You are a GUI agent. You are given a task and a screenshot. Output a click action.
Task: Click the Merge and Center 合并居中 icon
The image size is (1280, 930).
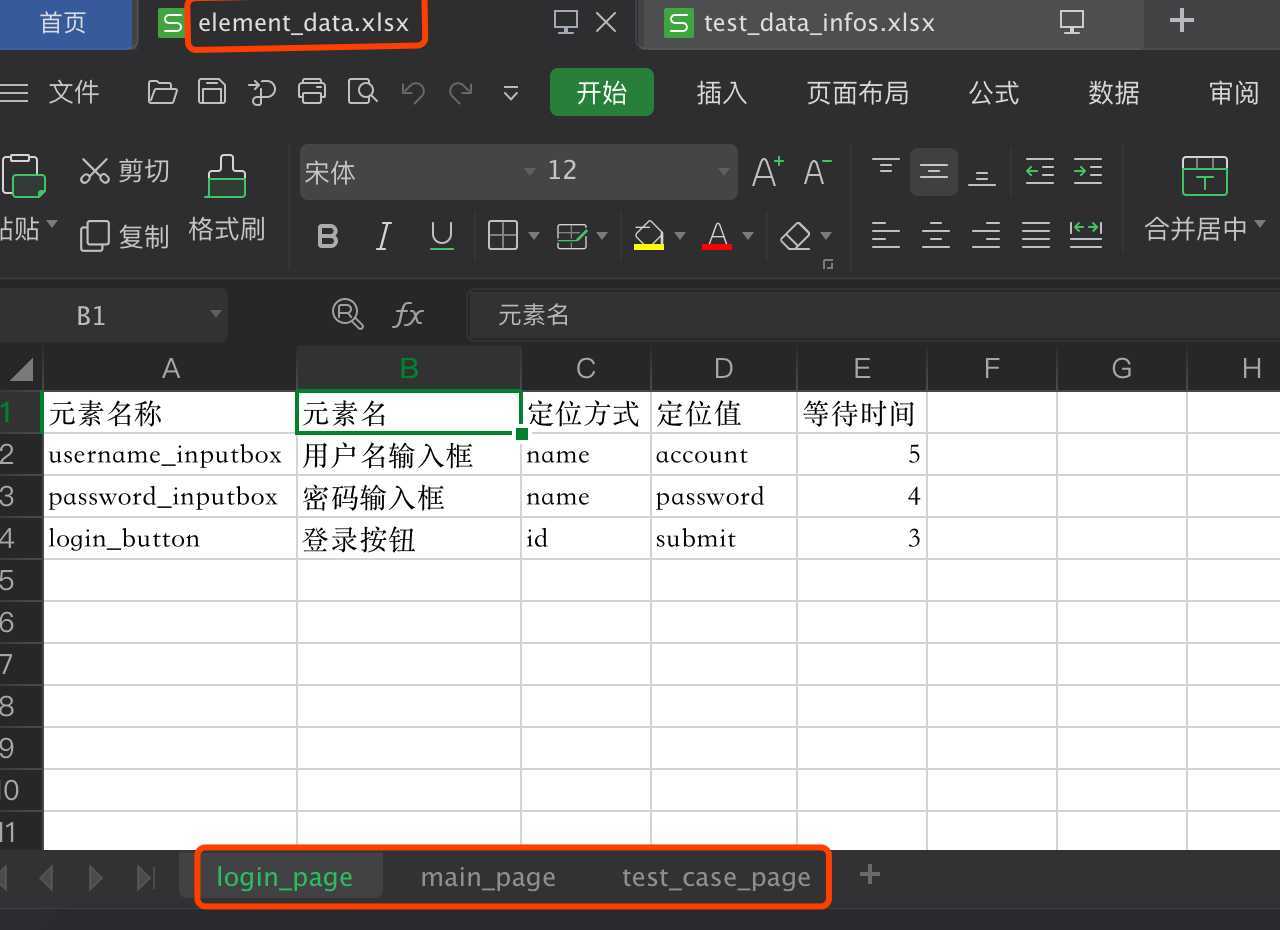(x=1204, y=176)
